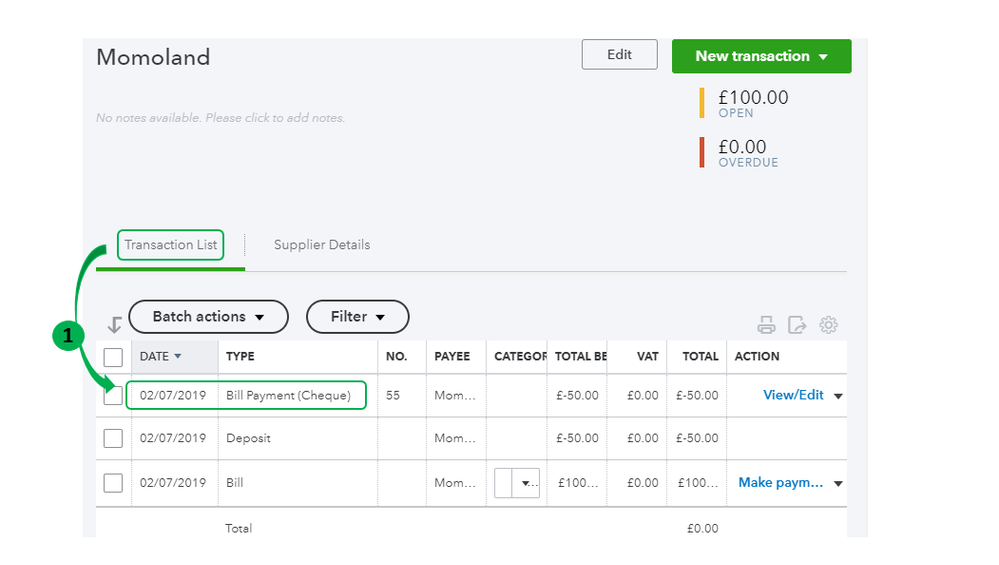Check the Bill Payment (Cheque) row checkbox
Screen dimensions: 999x565
coord(113,395)
